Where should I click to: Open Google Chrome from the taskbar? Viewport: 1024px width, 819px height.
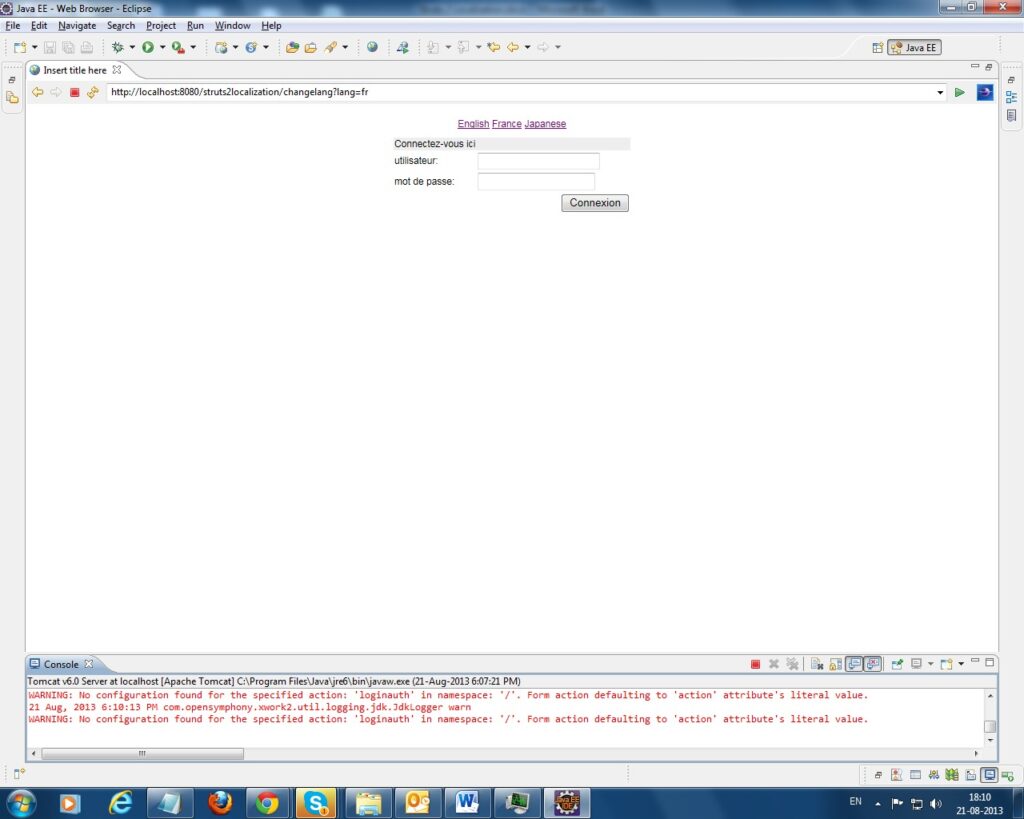coord(267,802)
